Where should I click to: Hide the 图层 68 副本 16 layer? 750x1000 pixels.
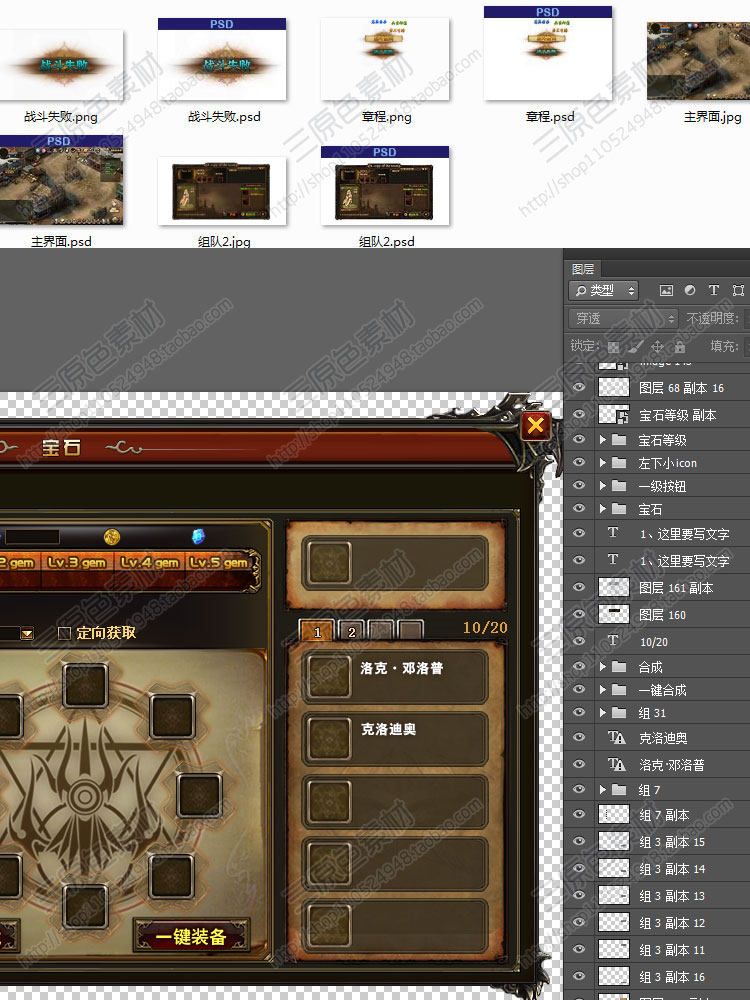[x=579, y=387]
